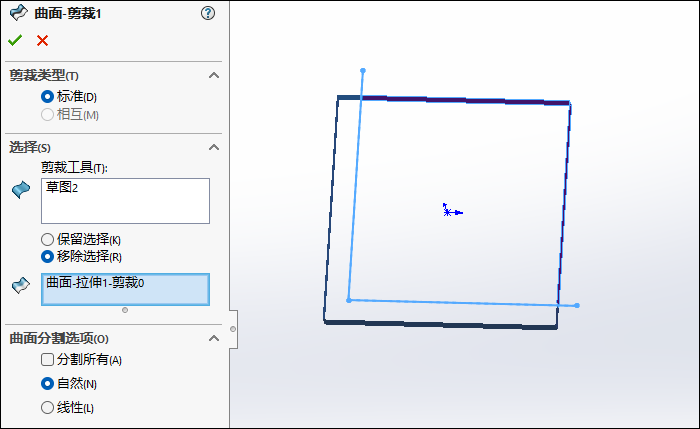The width and height of the screenshot is (700, 429).
Task: Select 草图2 entry in trim tool list
Action: click(62, 187)
